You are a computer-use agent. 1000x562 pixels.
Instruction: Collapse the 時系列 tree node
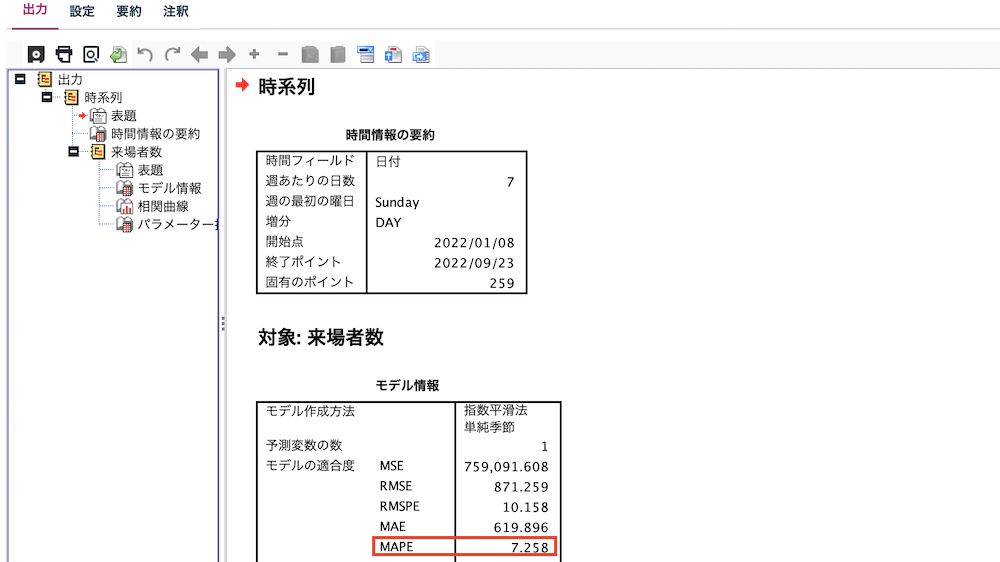47,97
